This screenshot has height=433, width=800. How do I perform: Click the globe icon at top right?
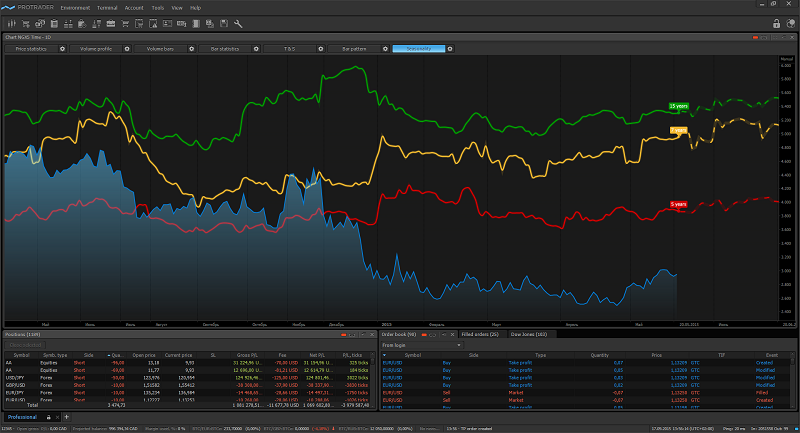[x=790, y=22]
